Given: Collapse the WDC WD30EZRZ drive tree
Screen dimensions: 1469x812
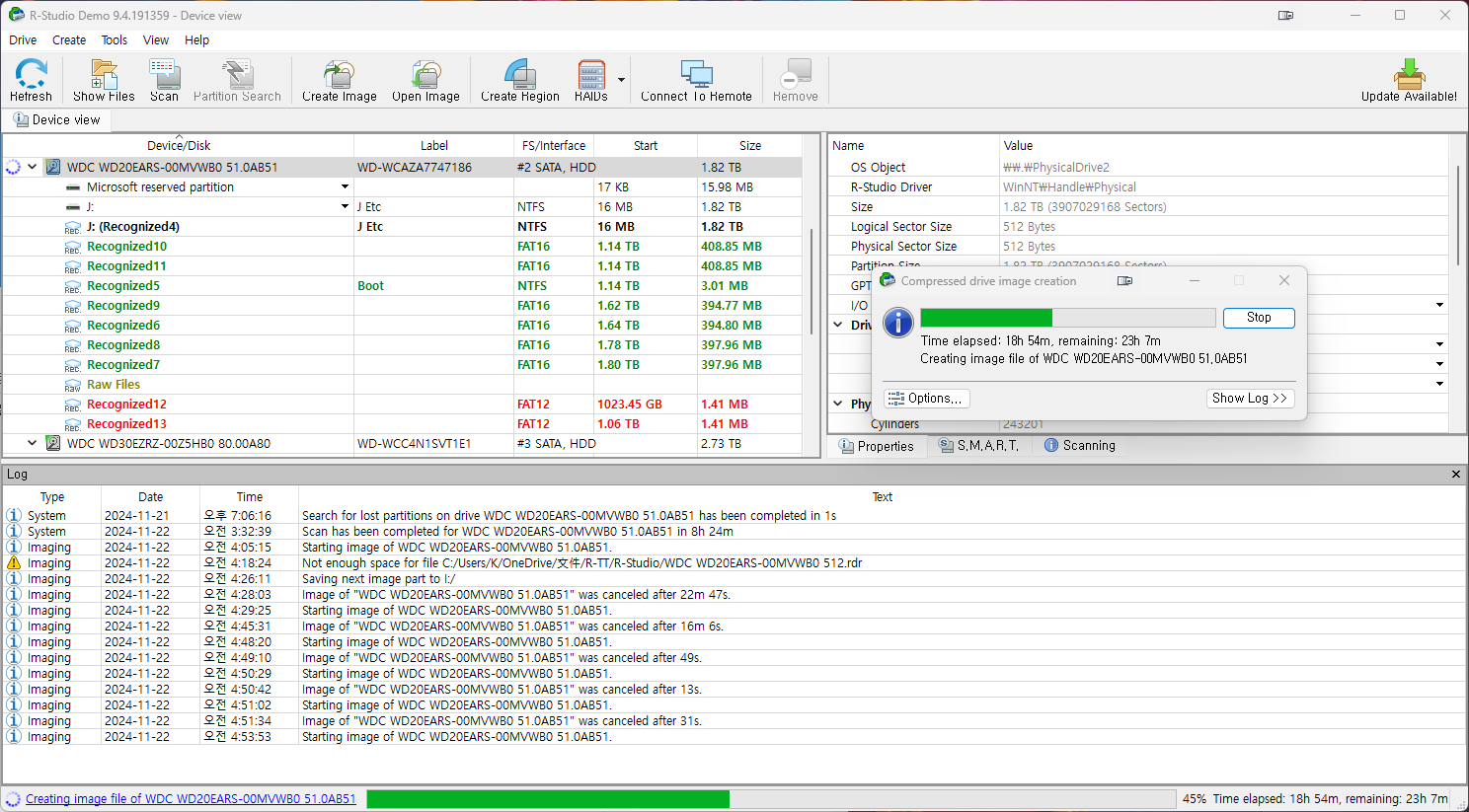Looking at the screenshot, I should [x=33, y=443].
